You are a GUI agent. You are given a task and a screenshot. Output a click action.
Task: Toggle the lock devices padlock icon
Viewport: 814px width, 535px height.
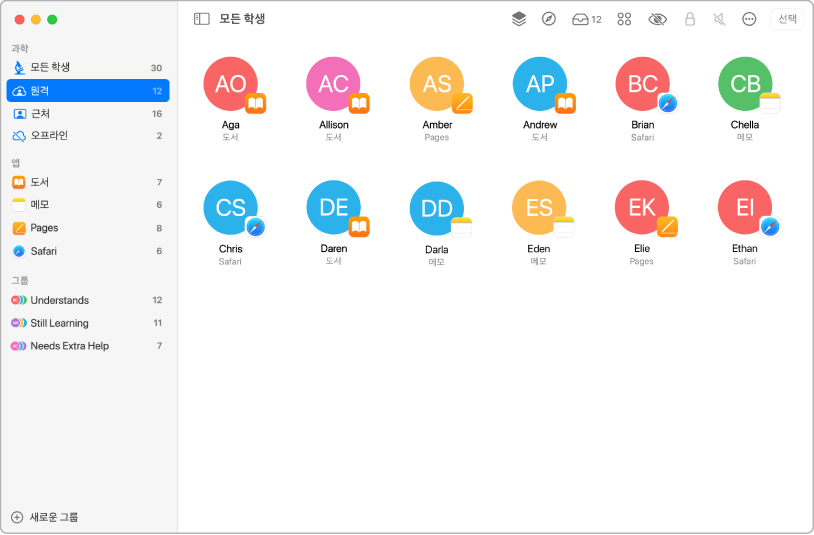(x=690, y=19)
